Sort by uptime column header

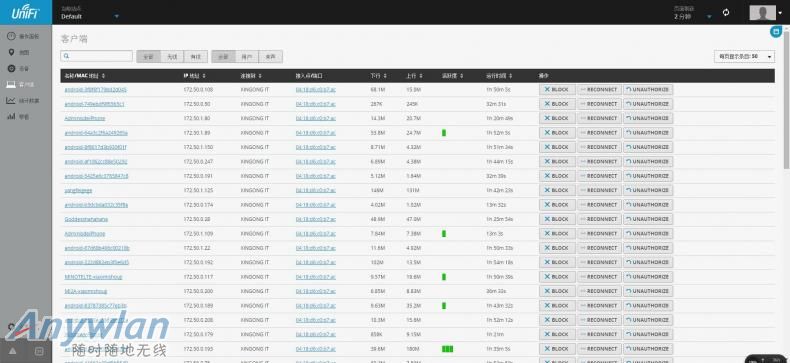[x=499, y=76]
